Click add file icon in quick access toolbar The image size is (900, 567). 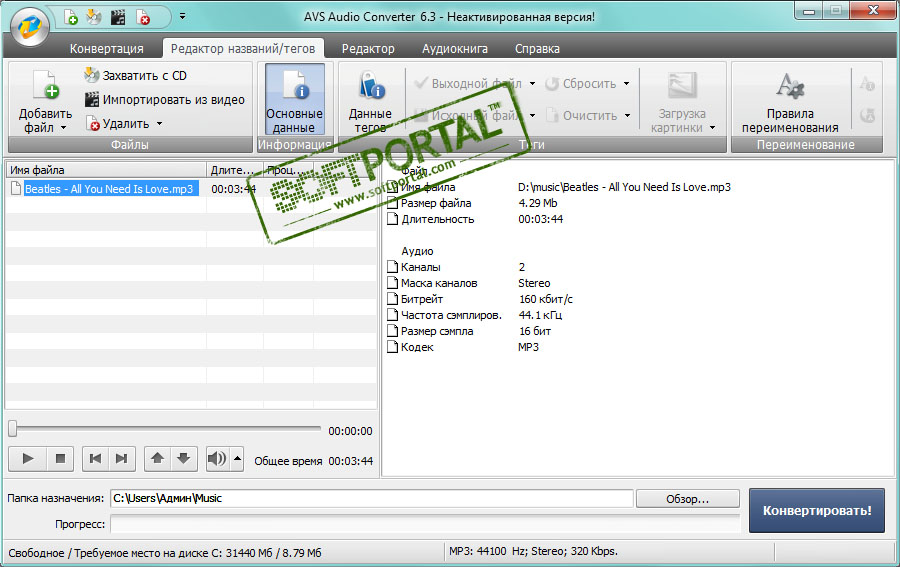[70, 18]
